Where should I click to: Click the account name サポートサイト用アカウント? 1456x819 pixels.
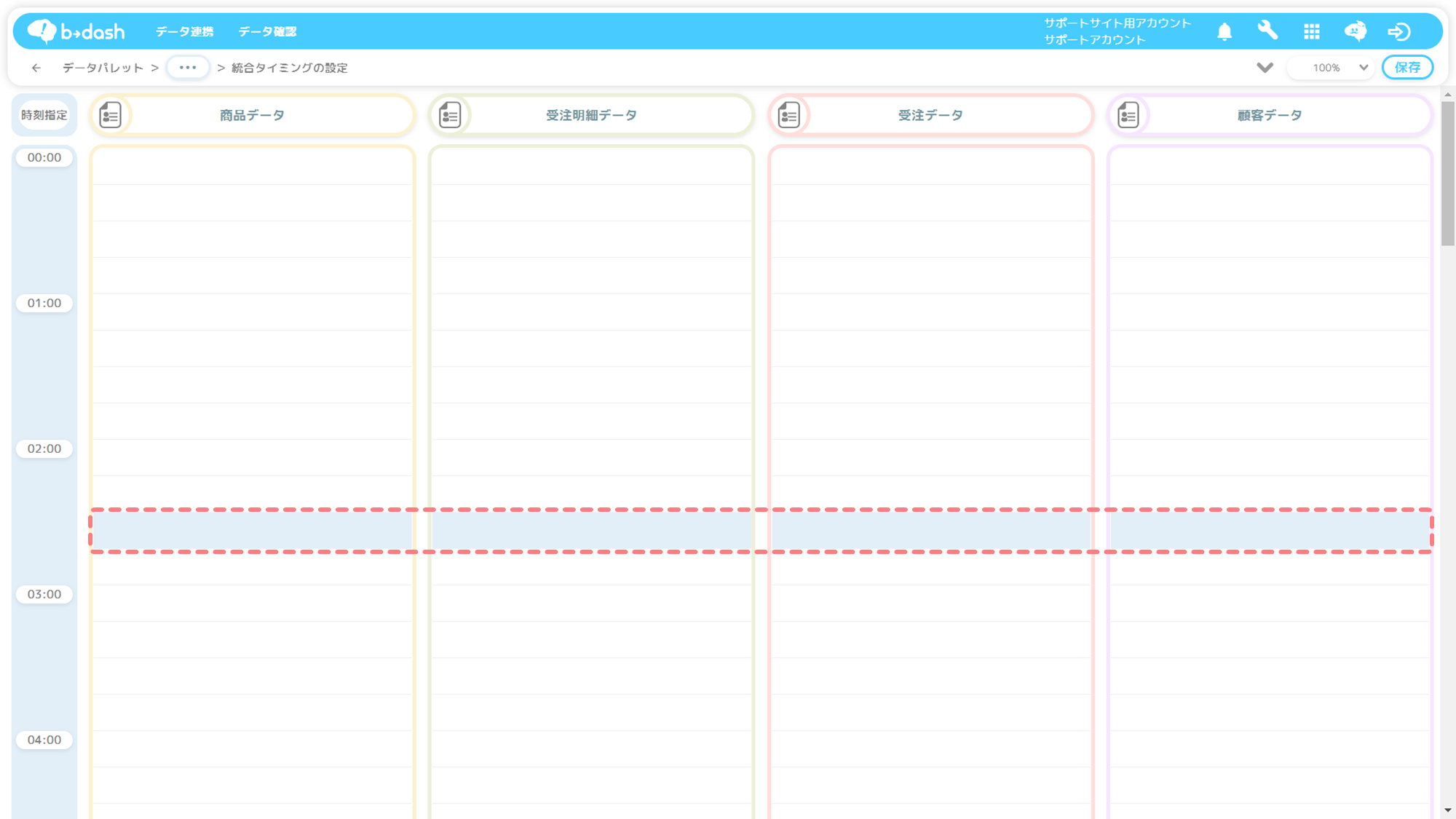pos(1117,23)
